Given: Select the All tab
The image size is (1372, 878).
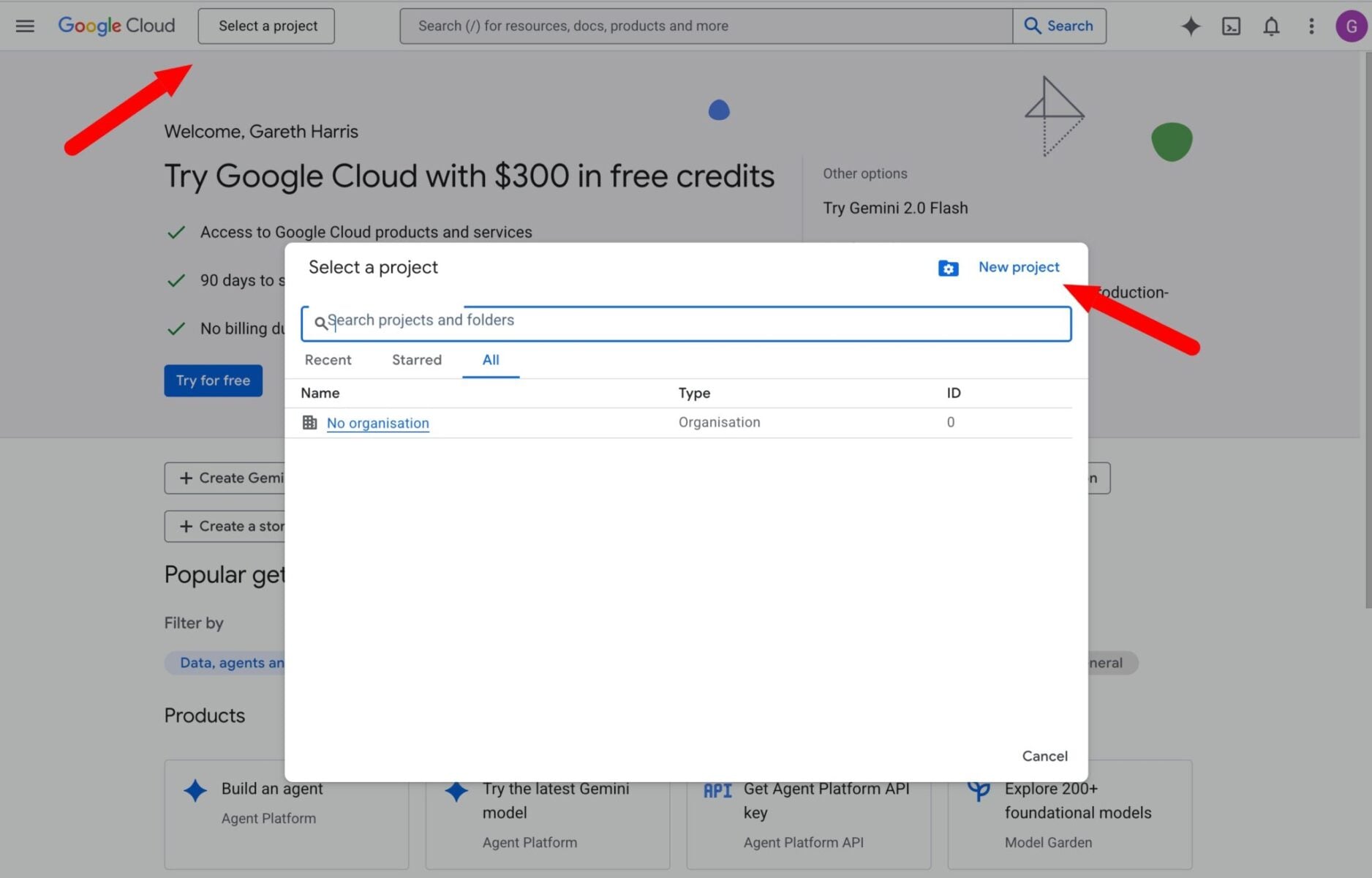Looking at the screenshot, I should point(491,360).
